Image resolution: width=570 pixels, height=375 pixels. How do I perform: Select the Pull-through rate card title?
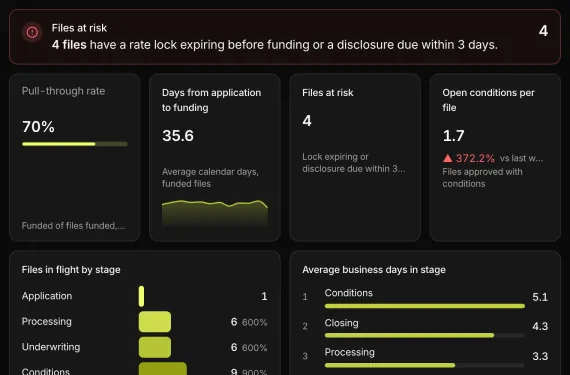(x=63, y=91)
